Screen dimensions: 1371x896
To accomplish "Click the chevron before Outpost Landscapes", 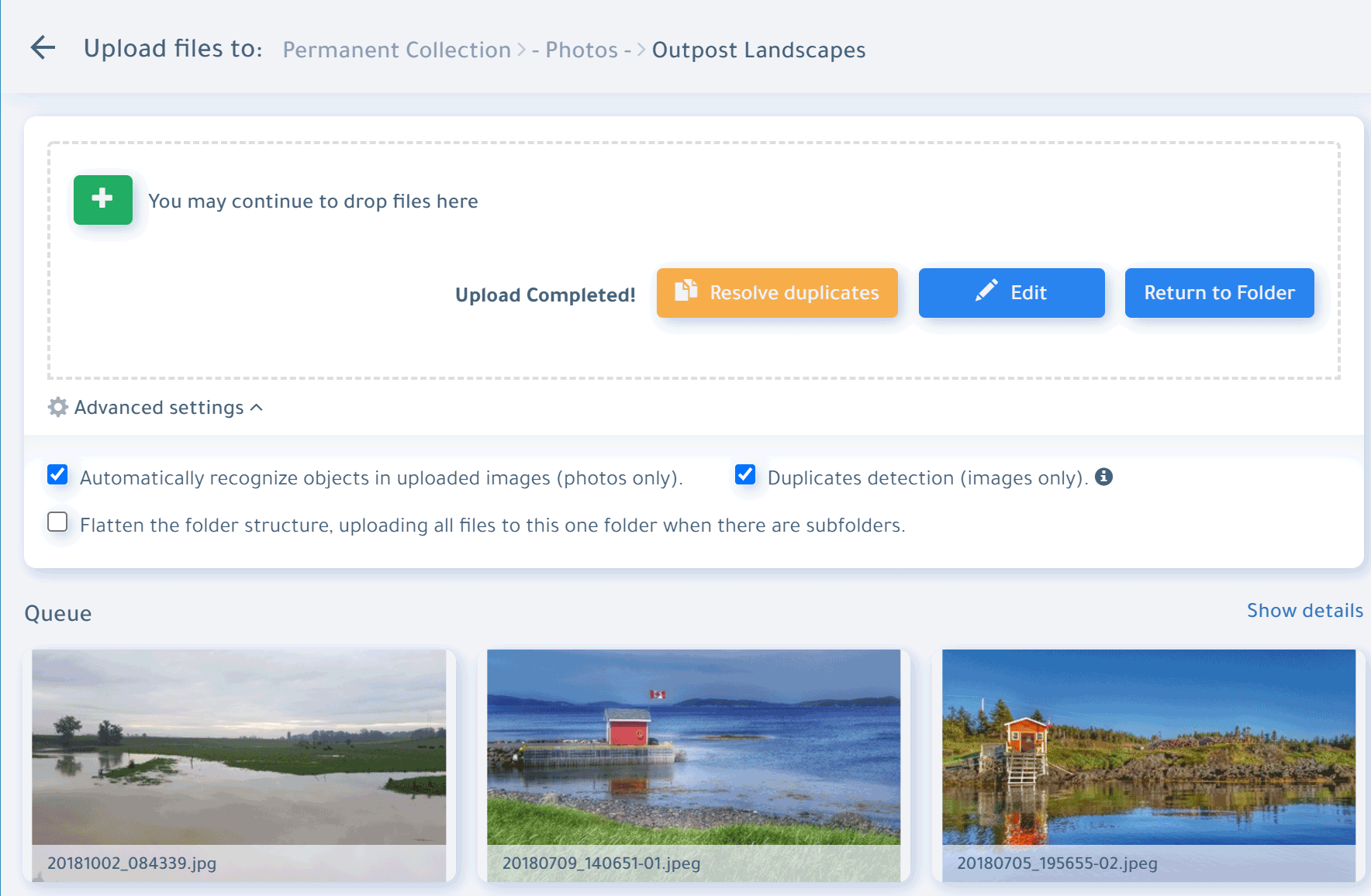I will click(x=641, y=50).
